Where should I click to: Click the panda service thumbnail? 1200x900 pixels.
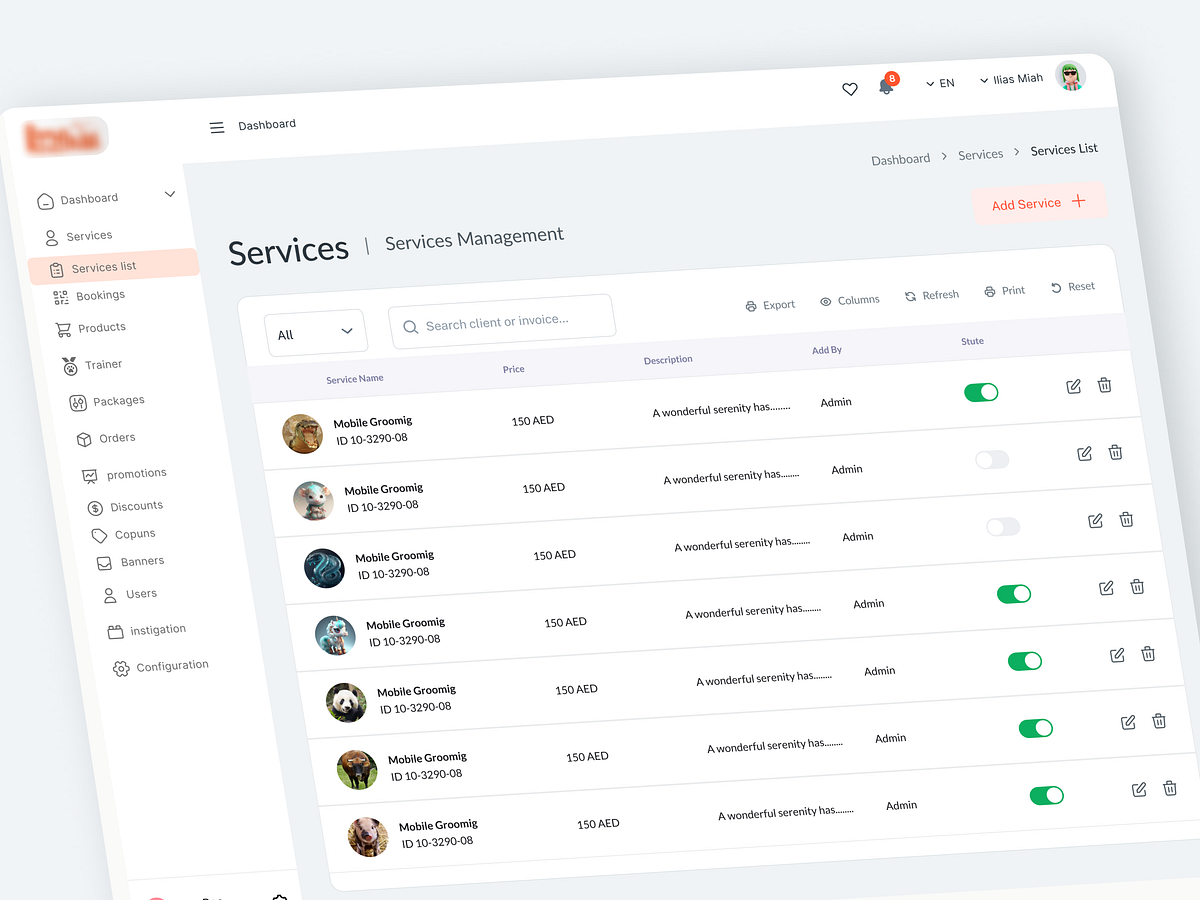346,702
